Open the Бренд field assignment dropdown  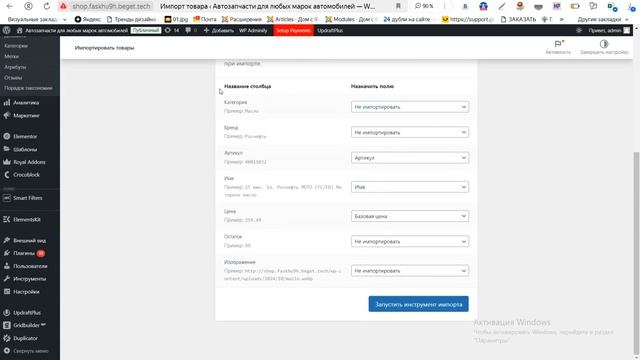(x=410, y=132)
